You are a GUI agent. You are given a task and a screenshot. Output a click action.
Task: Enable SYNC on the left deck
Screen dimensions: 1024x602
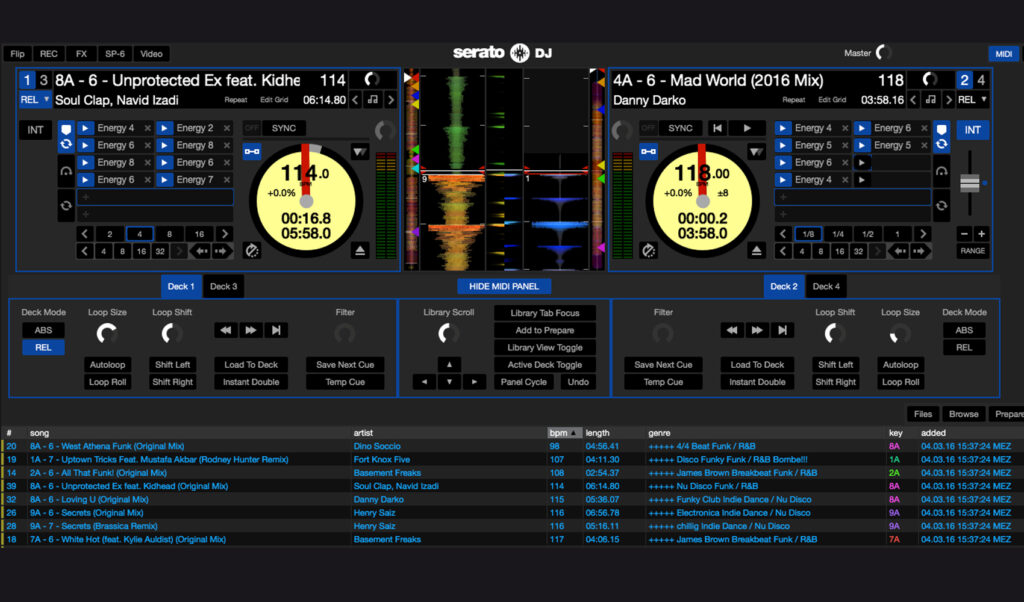pos(283,129)
